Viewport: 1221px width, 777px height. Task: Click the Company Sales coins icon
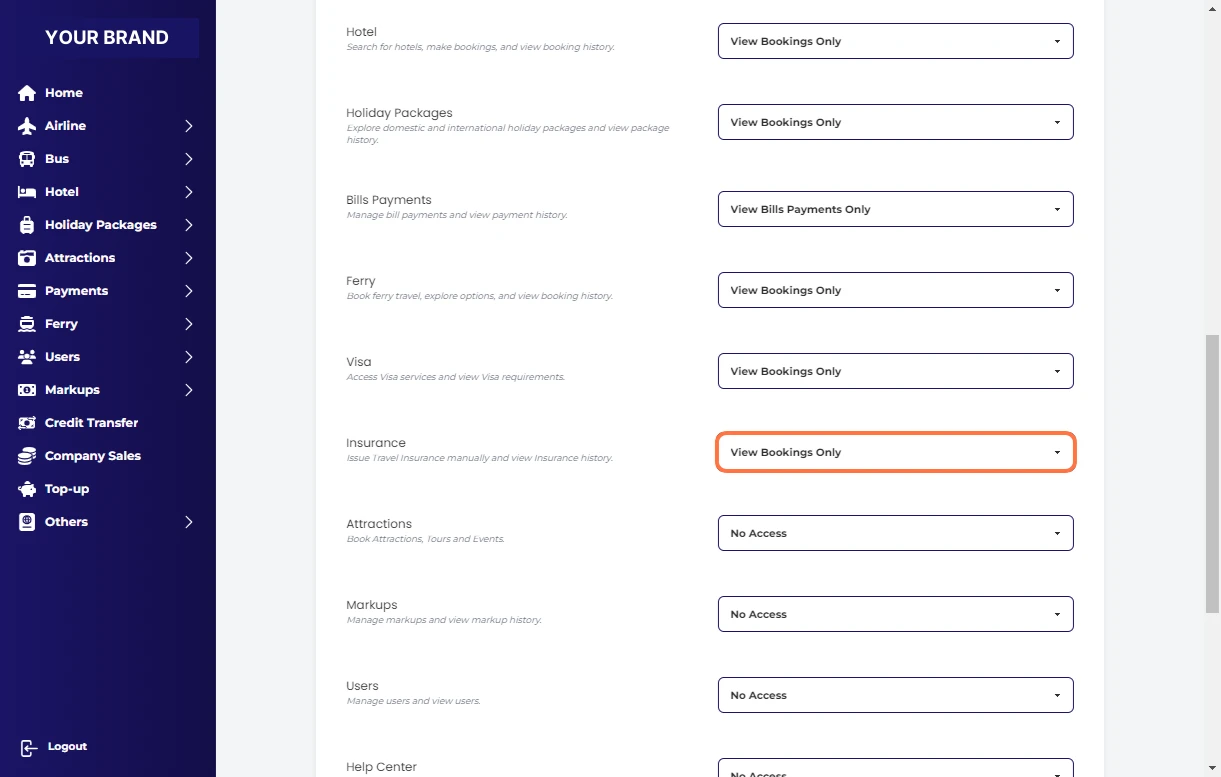coord(27,456)
